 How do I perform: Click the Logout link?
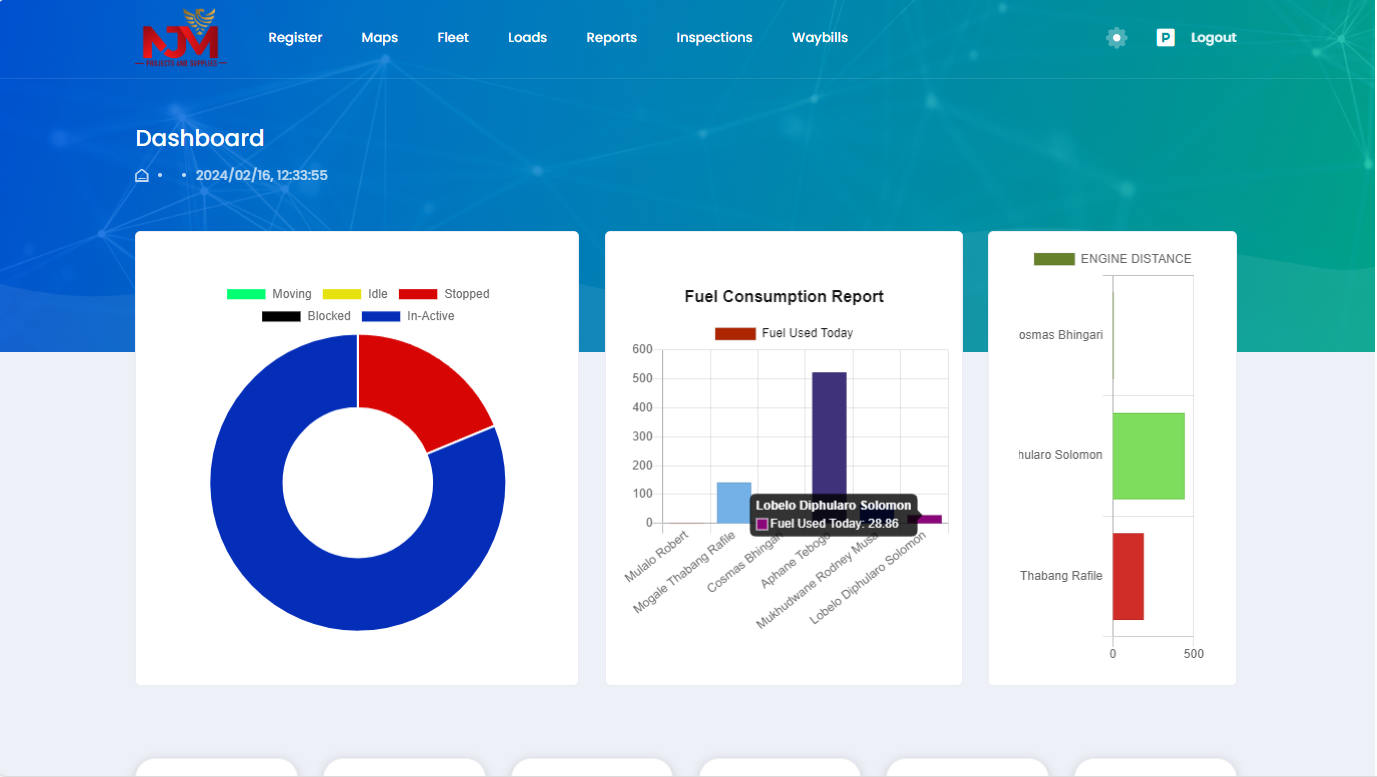click(1213, 38)
